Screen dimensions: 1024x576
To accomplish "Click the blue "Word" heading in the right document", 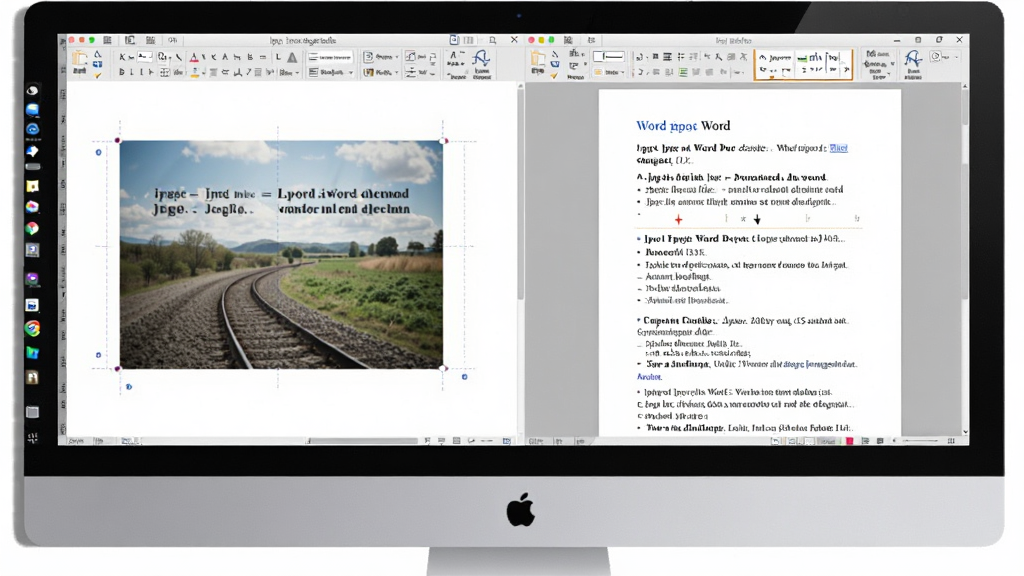I will (x=651, y=125).
